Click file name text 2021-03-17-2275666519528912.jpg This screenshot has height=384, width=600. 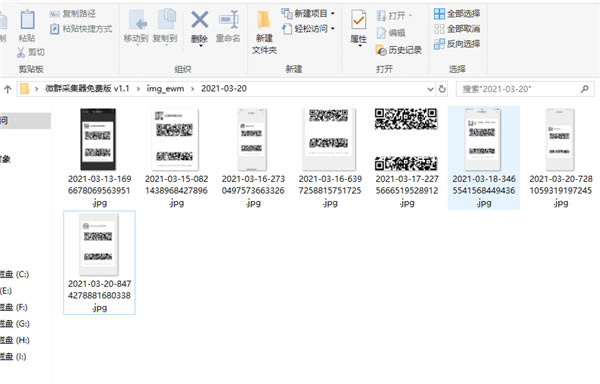coord(407,191)
